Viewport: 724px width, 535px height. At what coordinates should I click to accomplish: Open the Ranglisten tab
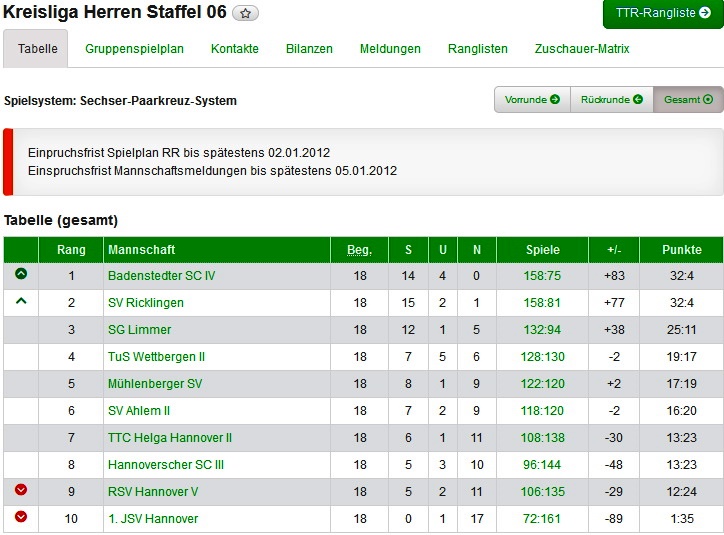478,49
